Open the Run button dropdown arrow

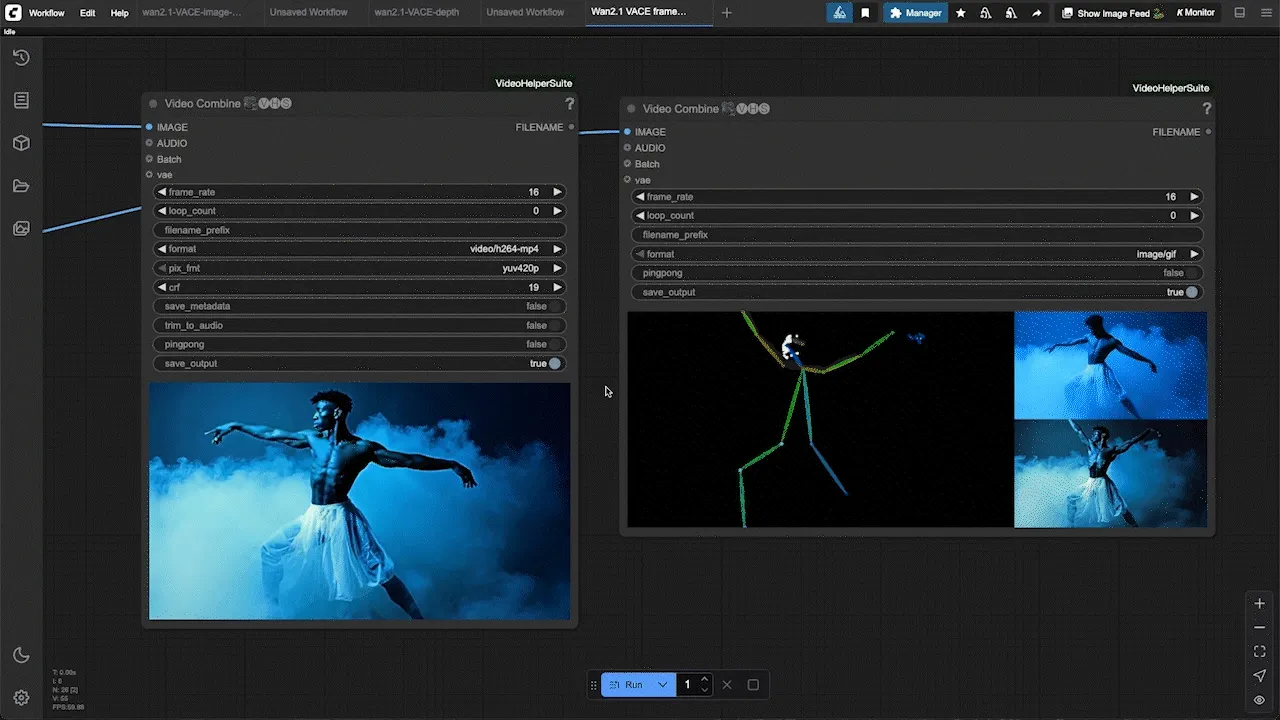click(662, 685)
